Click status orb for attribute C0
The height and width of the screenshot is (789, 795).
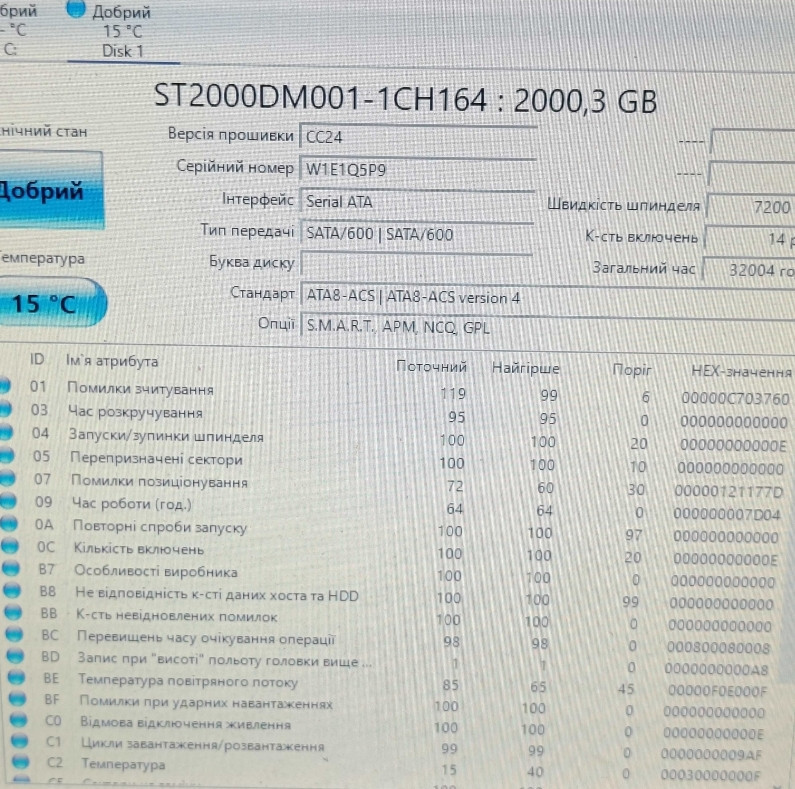point(18,720)
